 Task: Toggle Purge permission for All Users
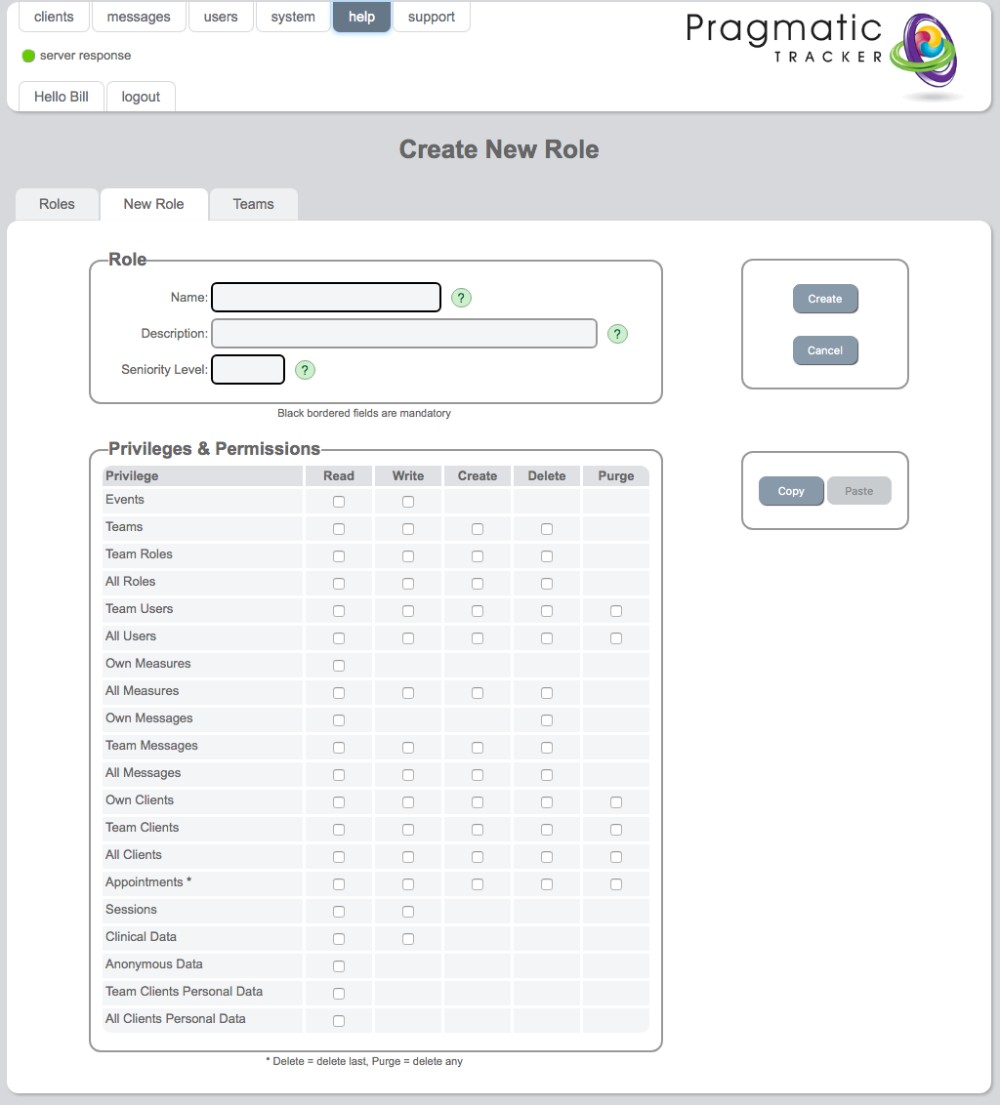[x=616, y=637]
